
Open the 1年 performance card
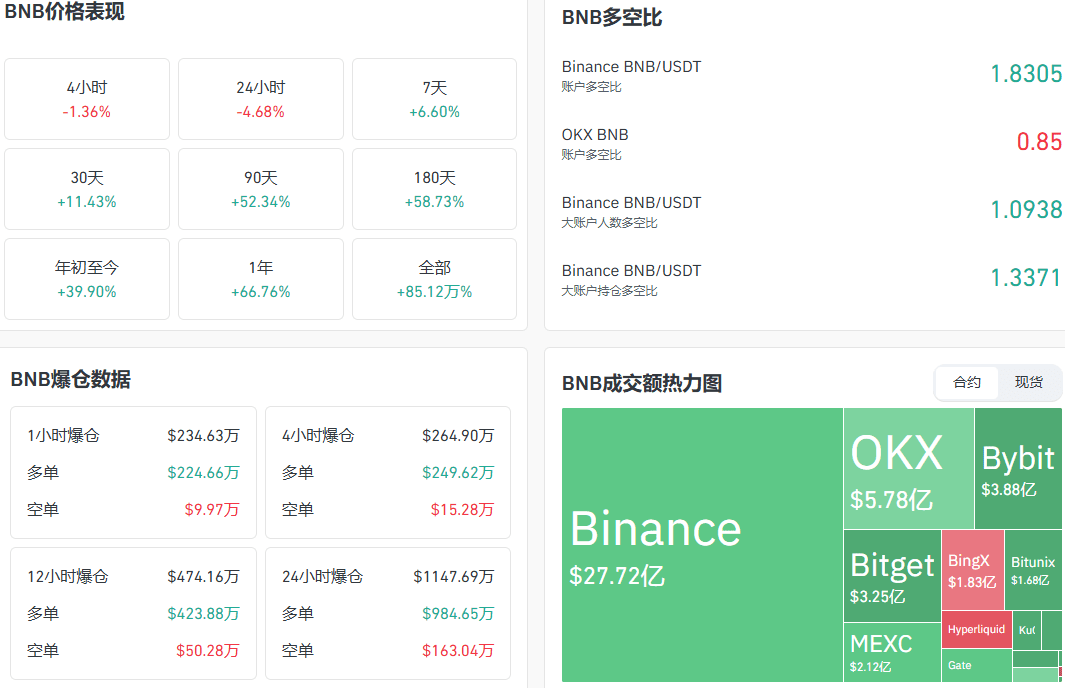point(261,279)
